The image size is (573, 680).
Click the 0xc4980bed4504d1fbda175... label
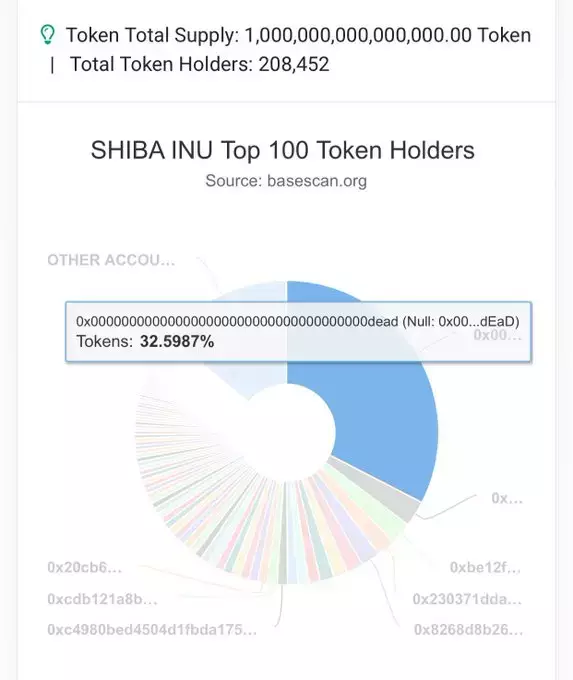152,629
